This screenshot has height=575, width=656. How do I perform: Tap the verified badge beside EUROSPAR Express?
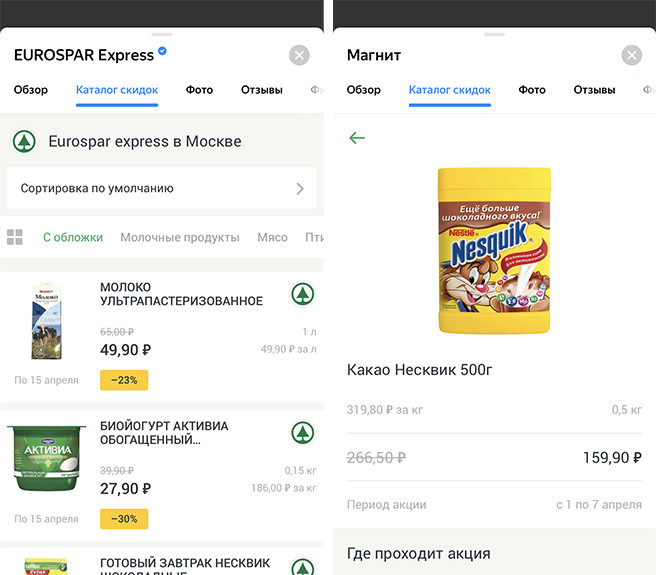tap(163, 53)
